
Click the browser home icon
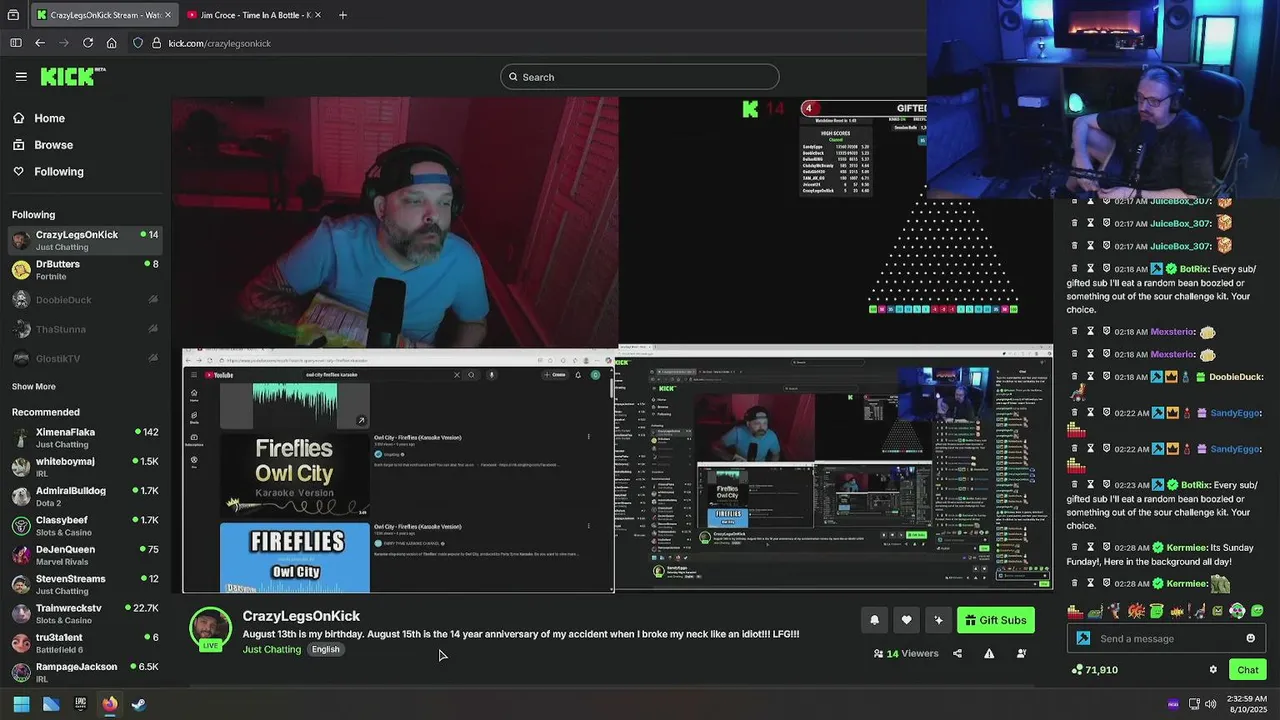click(112, 43)
